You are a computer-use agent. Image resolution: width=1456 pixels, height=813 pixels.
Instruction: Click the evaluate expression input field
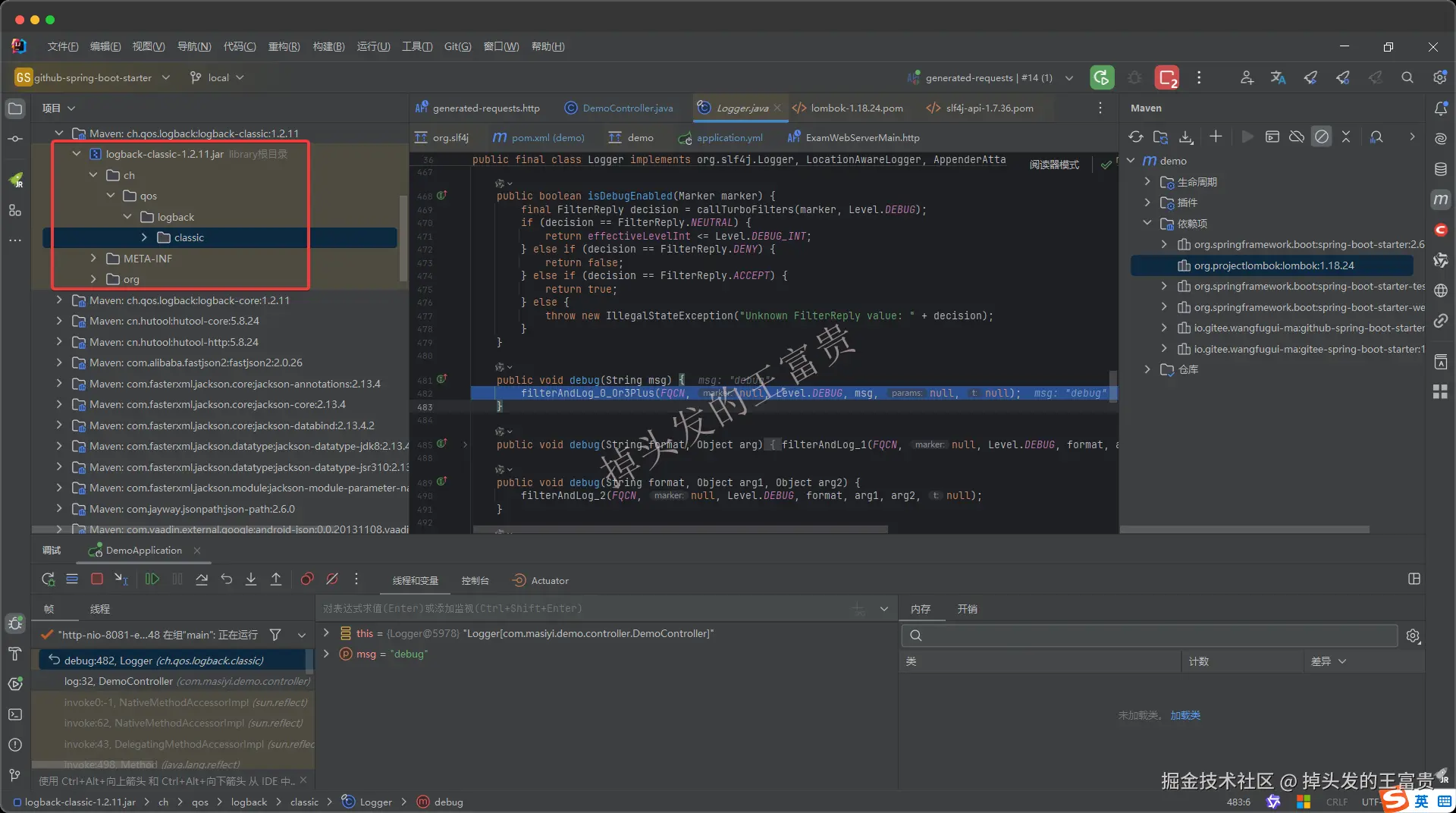(584, 609)
